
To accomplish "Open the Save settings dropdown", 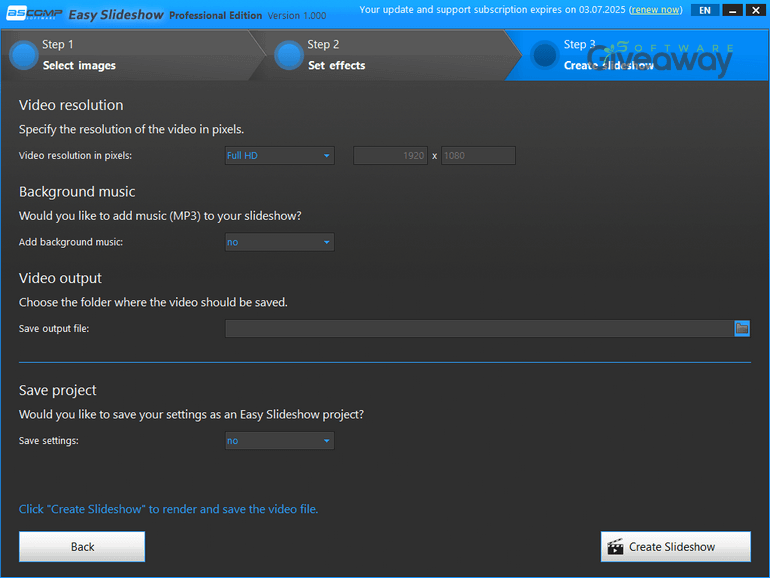I will (279, 440).
